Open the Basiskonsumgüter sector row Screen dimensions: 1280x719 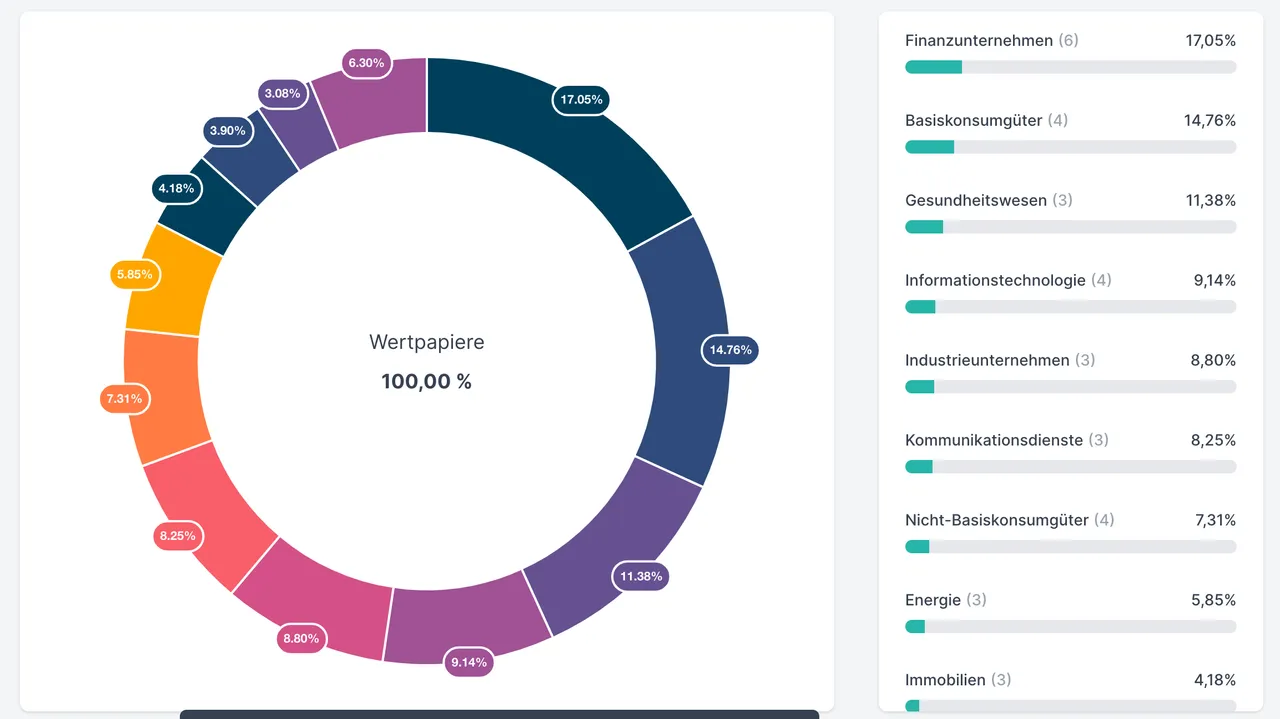coord(1070,133)
